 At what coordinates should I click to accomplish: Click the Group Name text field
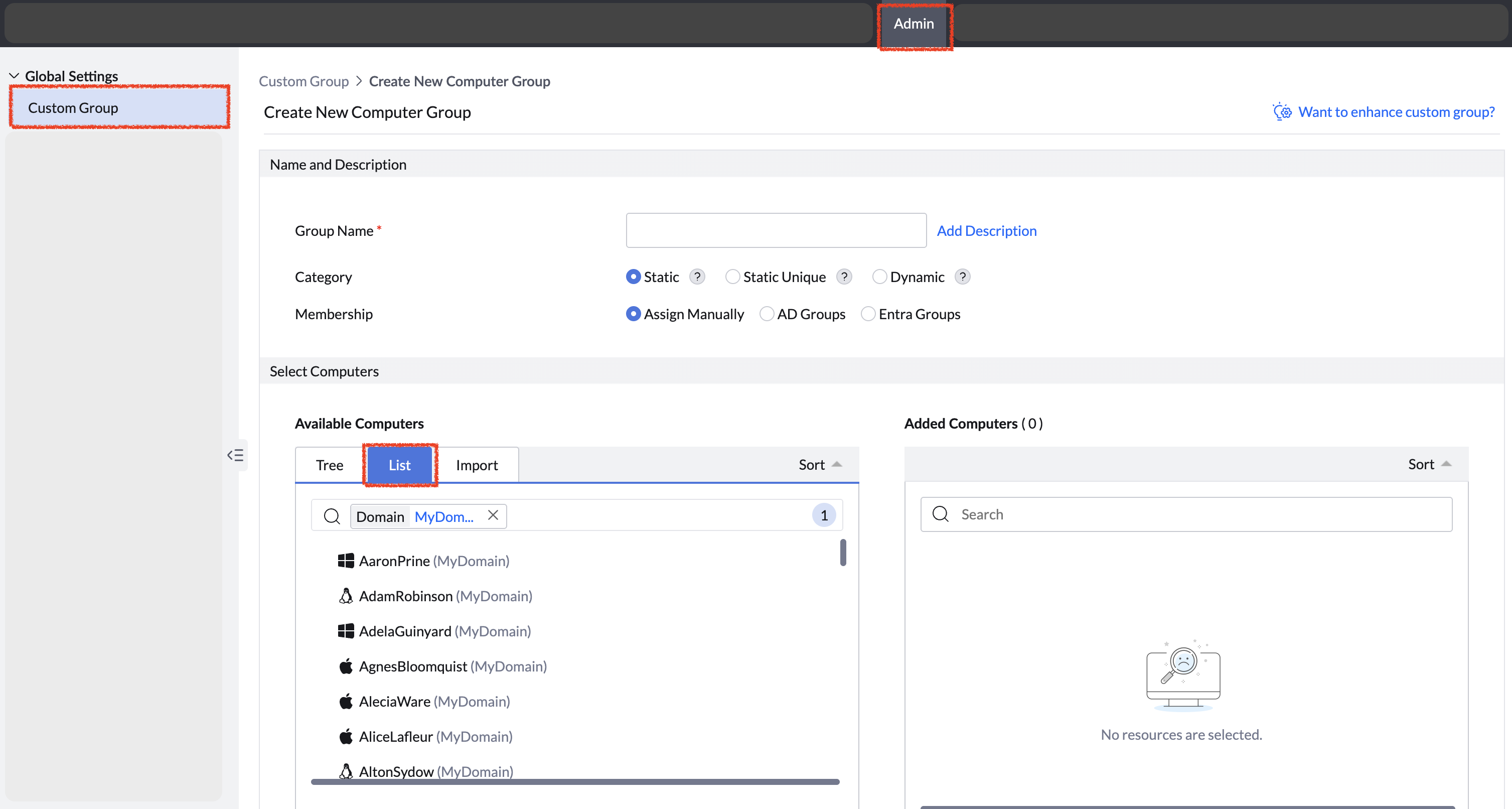coord(776,230)
